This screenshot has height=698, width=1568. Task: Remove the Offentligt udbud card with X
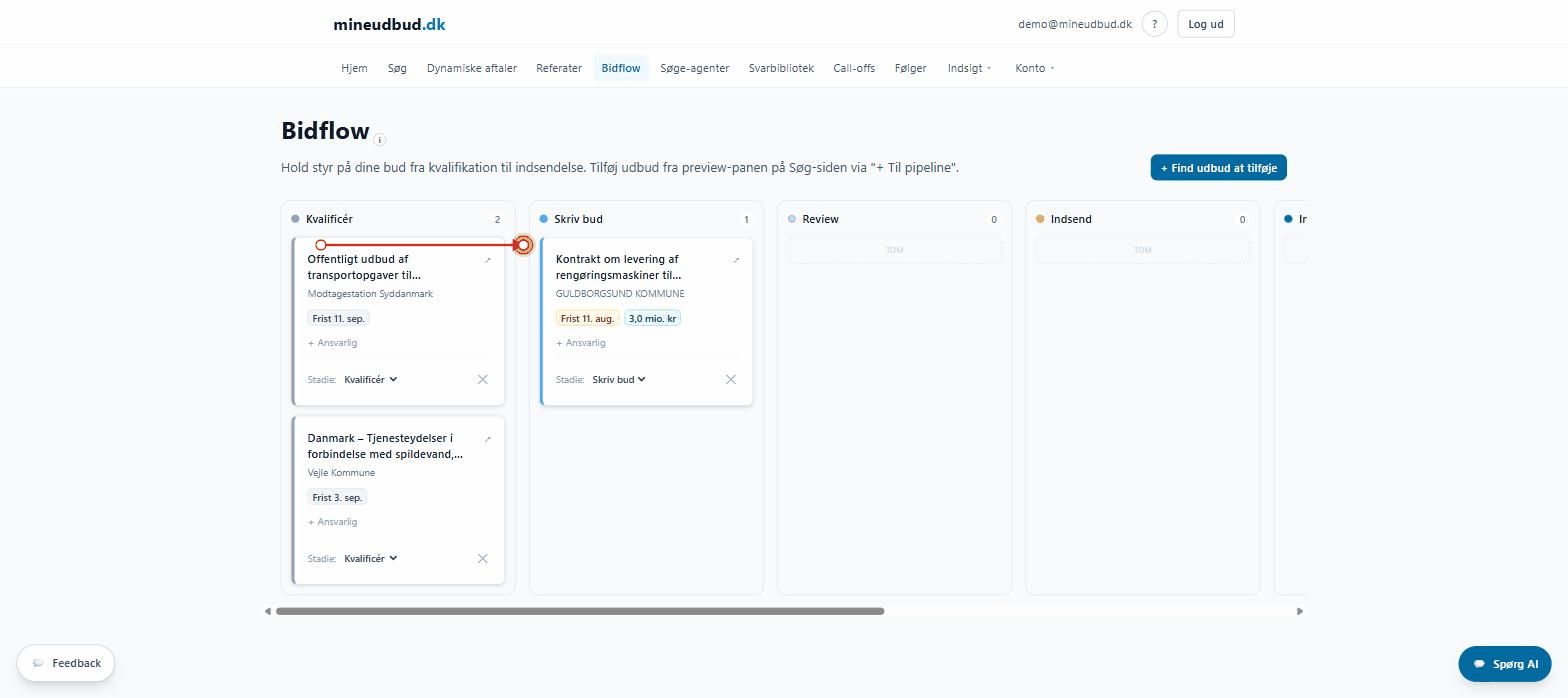point(483,379)
